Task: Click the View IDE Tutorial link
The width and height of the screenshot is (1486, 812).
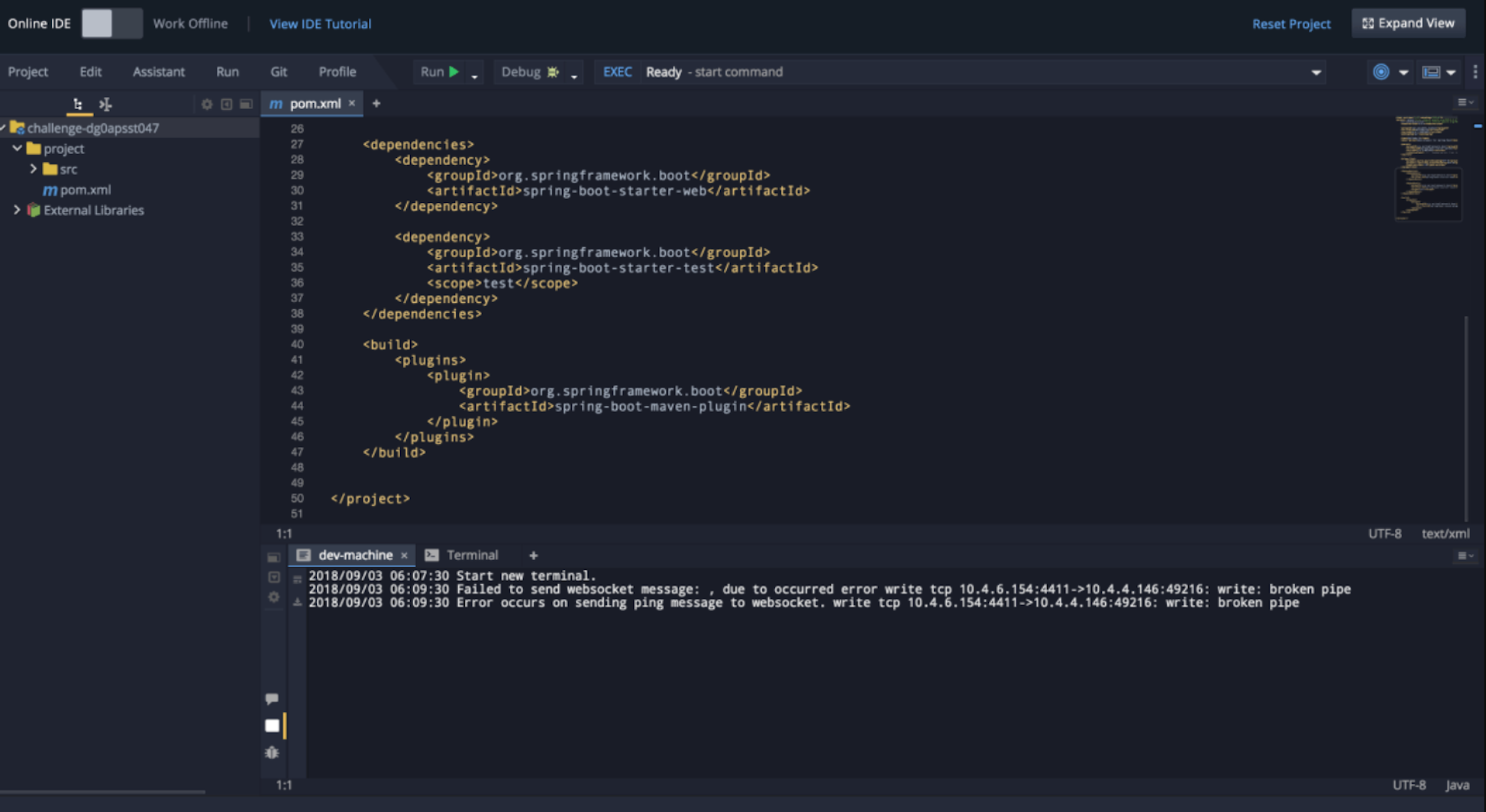Action: (x=320, y=24)
